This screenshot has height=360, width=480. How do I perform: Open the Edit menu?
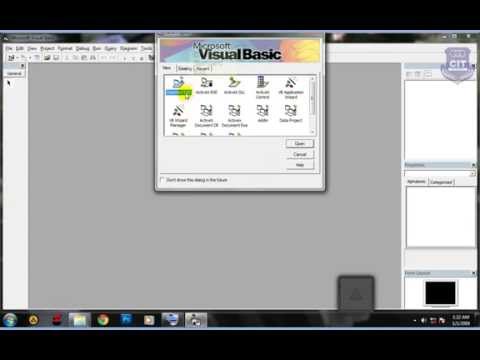[x=20, y=49]
